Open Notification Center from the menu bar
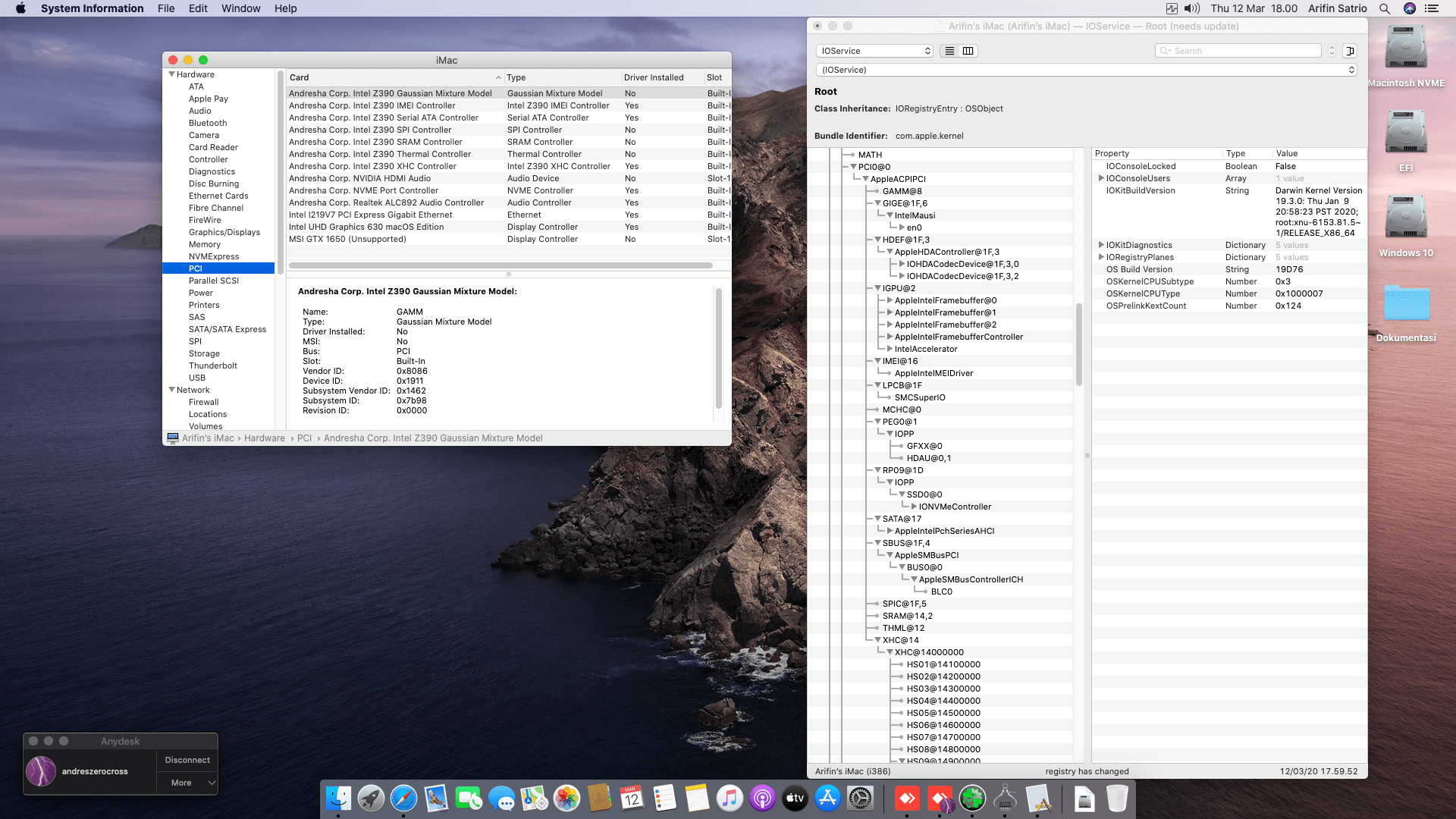The image size is (1456, 819). [1432, 8]
